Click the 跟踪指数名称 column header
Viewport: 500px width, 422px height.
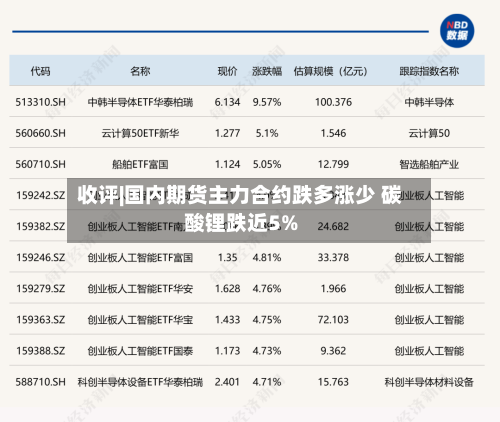[x=429, y=71]
